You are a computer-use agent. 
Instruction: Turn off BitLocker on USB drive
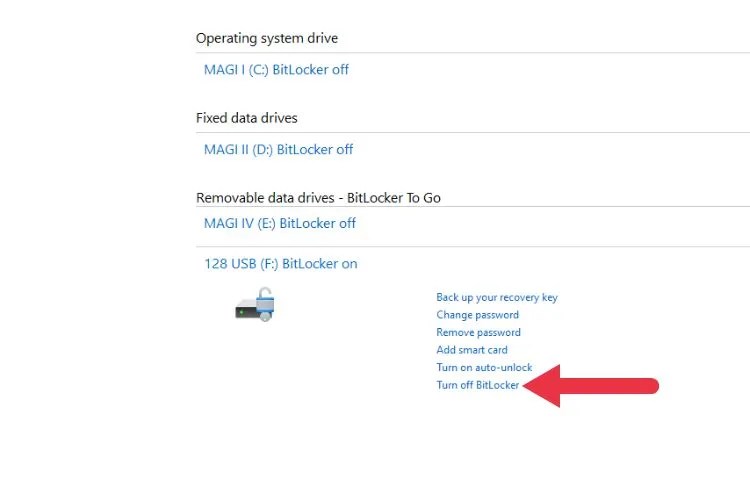point(478,385)
